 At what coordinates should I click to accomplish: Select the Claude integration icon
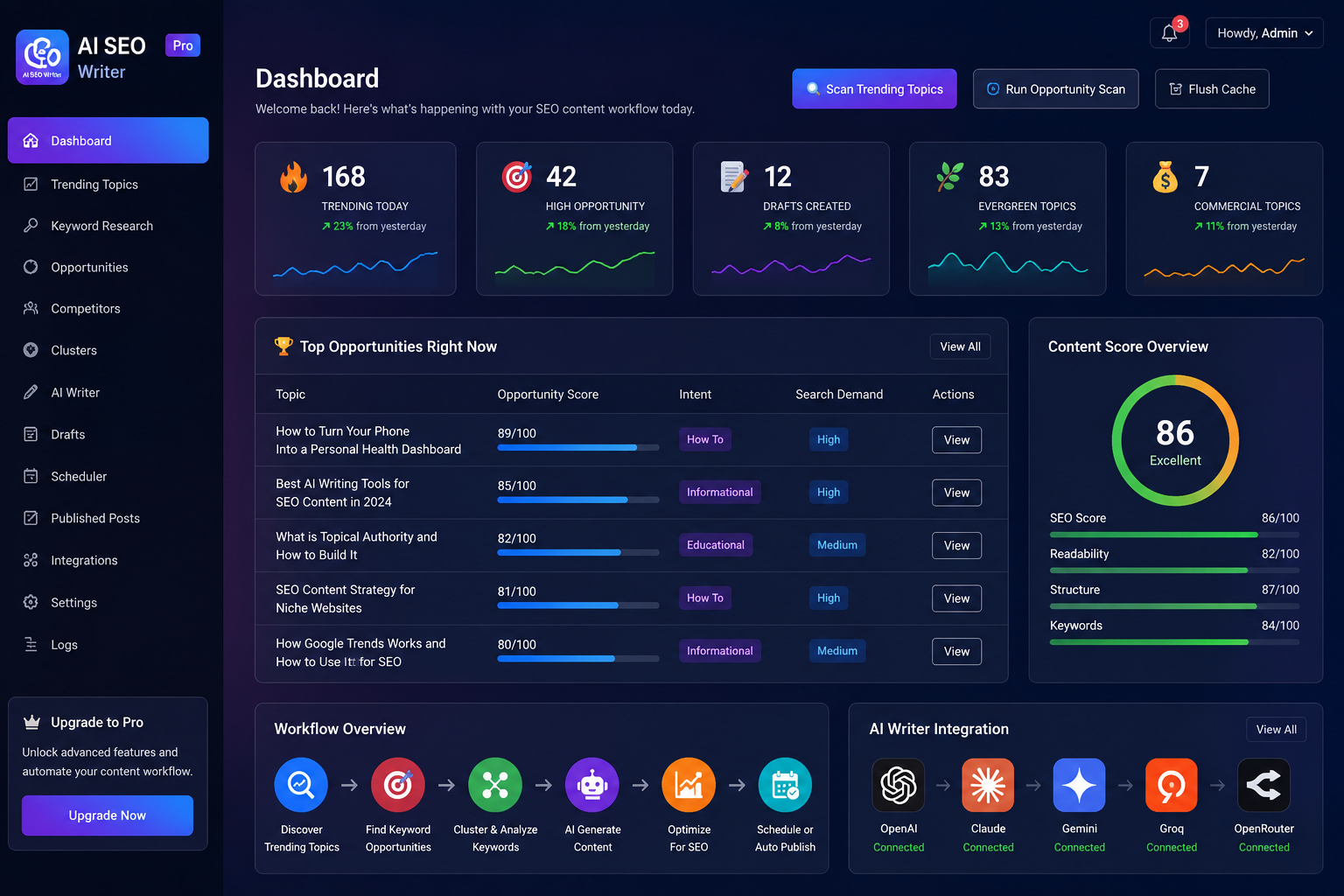pyautogui.click(x=988, y=785)
